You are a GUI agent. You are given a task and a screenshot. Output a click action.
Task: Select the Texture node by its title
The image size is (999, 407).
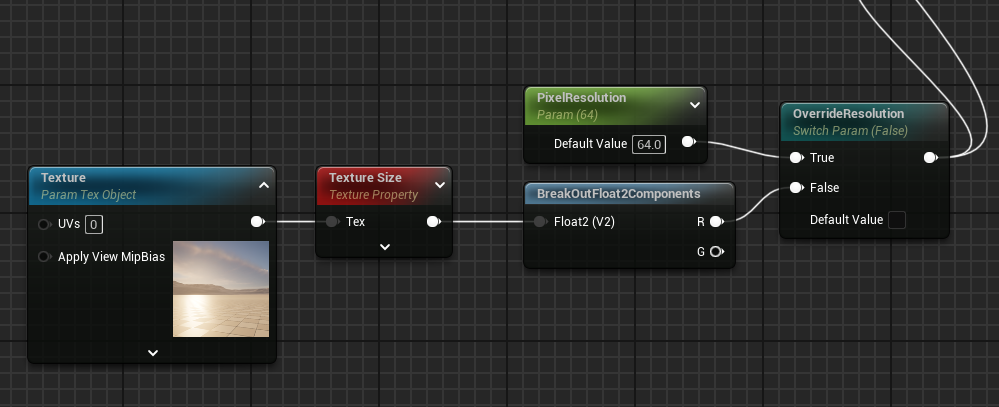click(x=63, y=178)
